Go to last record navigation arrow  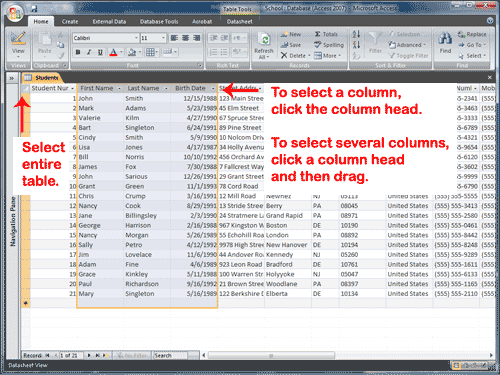click(x=97, y=355)
